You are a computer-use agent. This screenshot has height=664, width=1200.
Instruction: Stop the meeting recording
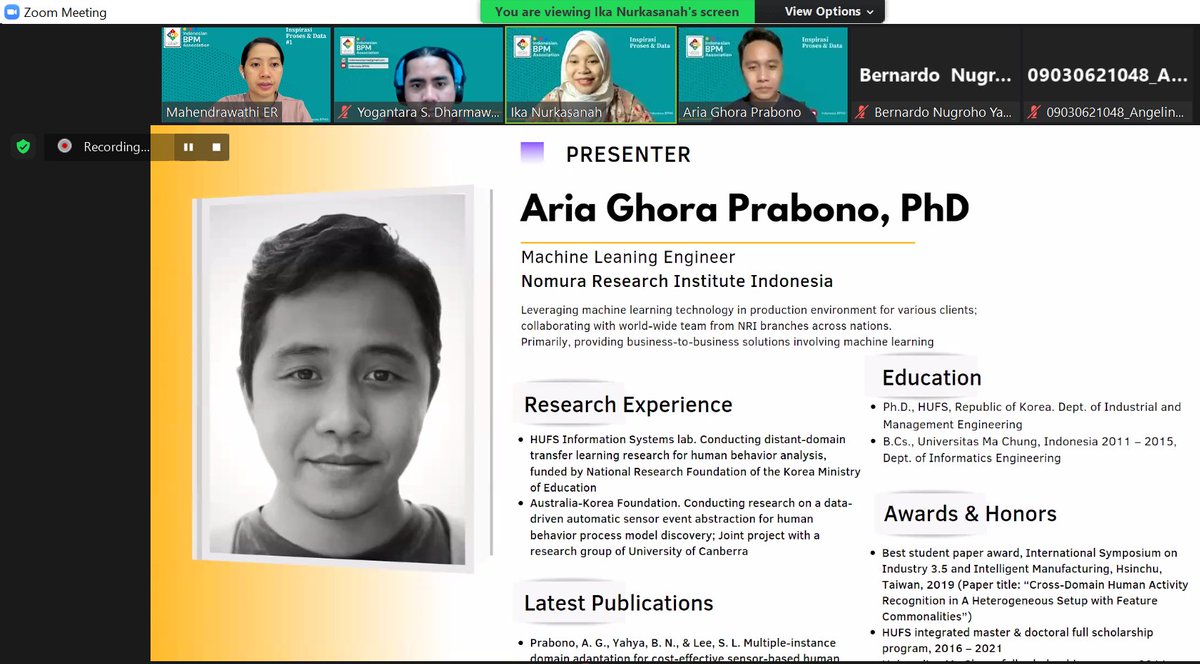pos(215,147)
